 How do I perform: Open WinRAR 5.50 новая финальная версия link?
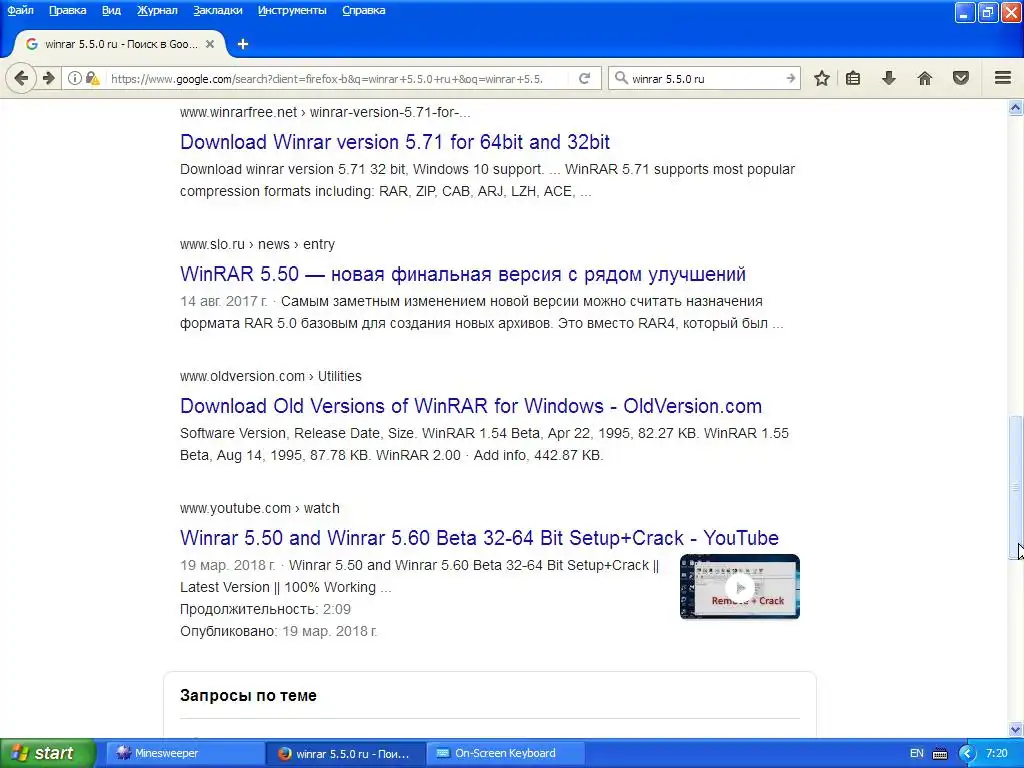(x=463, y=274)
